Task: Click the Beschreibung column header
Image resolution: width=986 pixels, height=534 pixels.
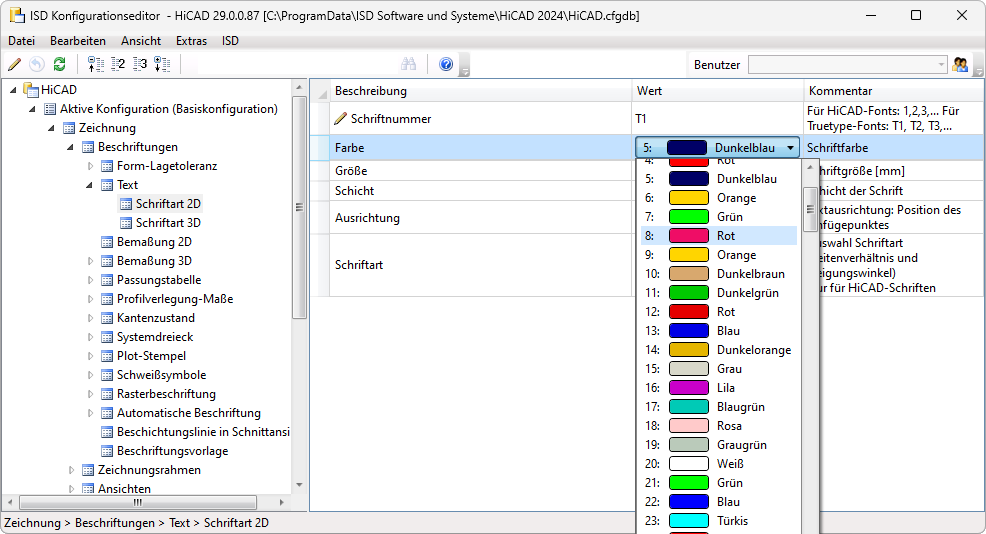Action: tap(480, 91)
